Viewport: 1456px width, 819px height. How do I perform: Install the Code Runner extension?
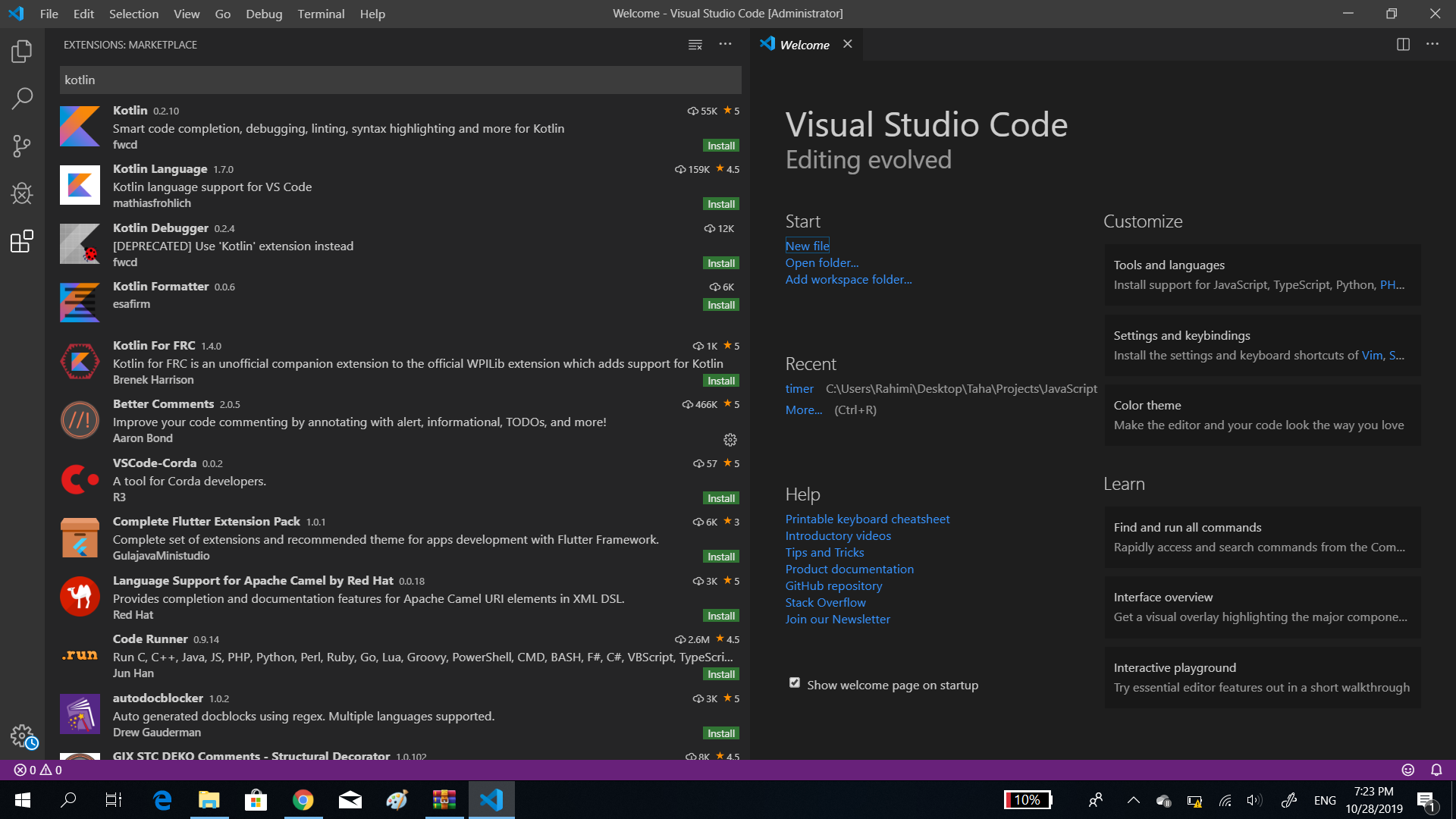coord(721,674)
